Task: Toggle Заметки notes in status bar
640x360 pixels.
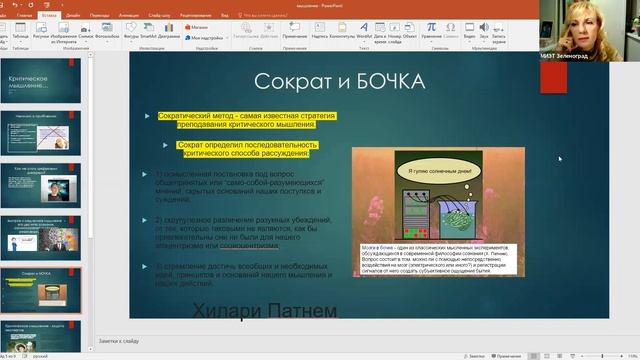Action: click(x=474, y=356)
